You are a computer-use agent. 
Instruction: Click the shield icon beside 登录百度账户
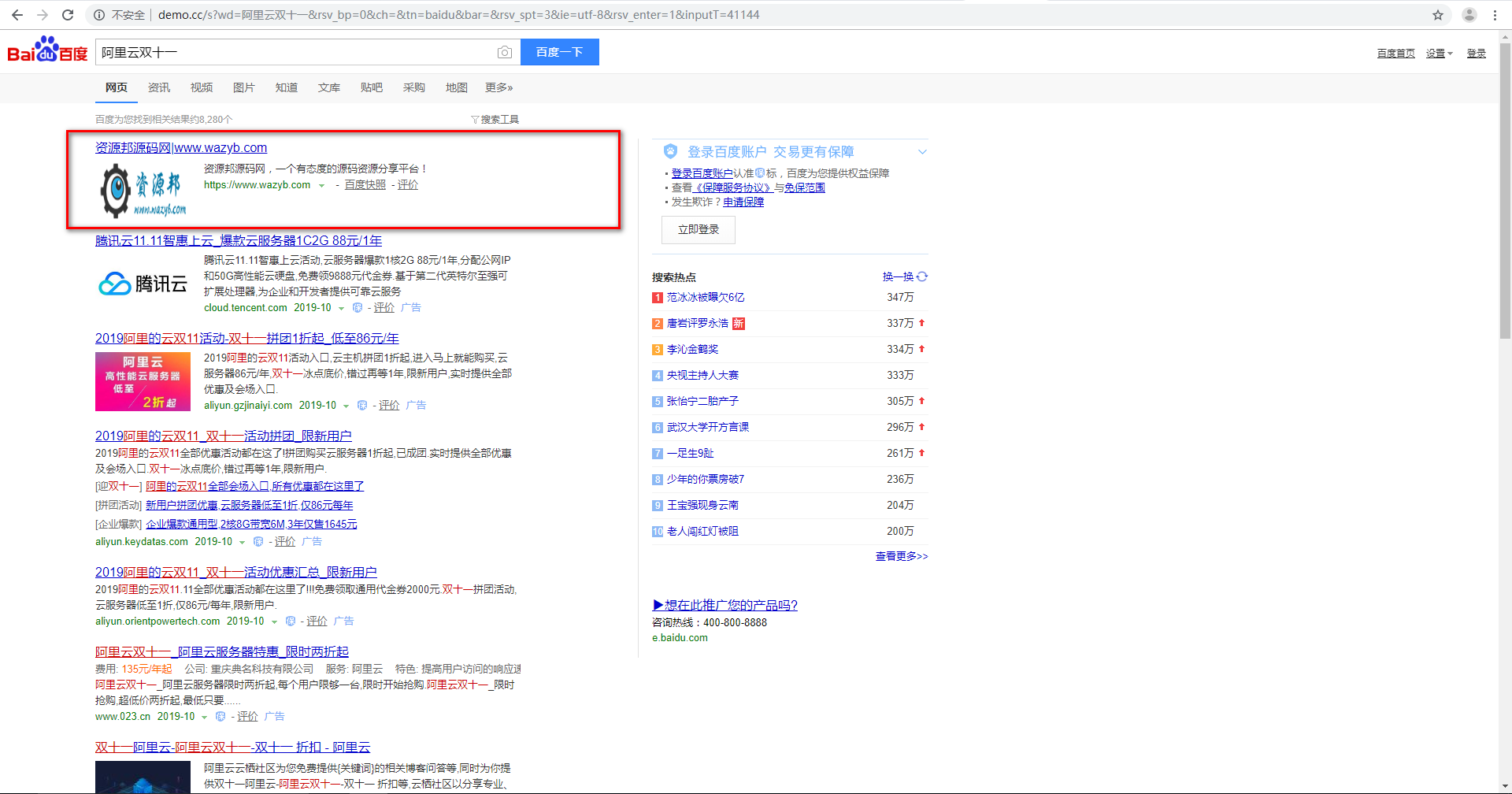pos(670,151)
